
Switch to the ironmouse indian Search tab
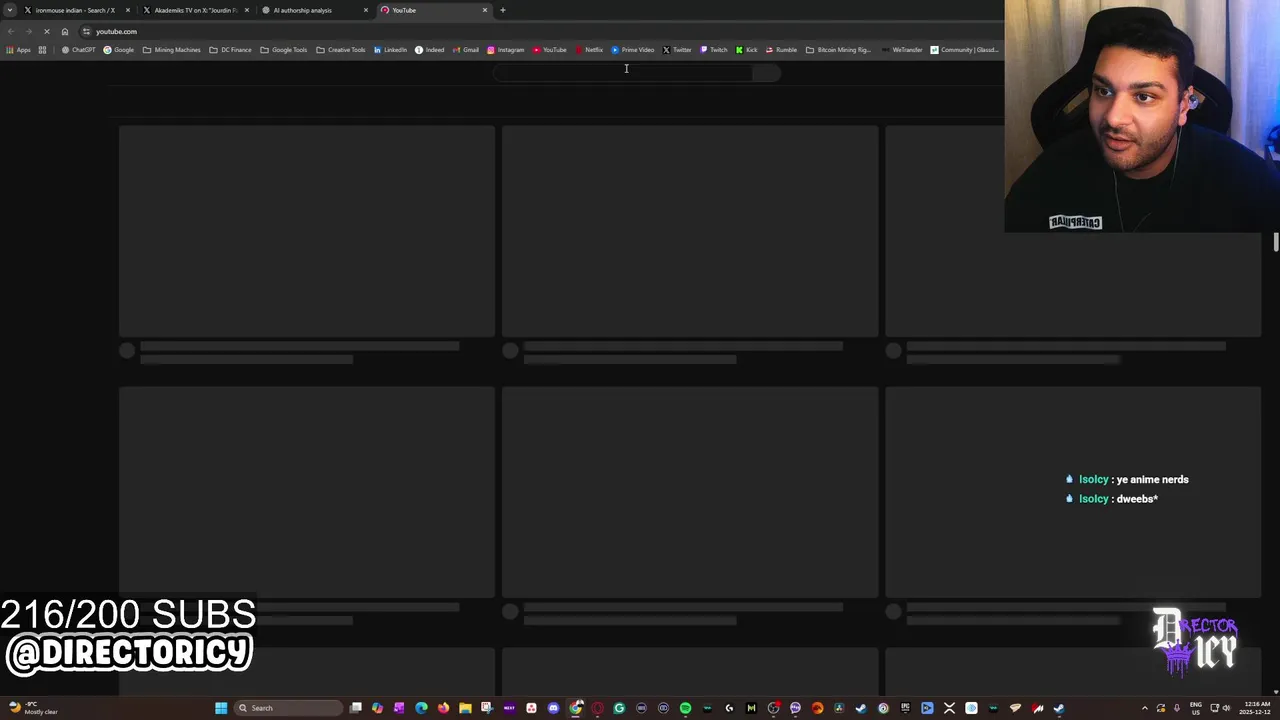click(76, 10)
